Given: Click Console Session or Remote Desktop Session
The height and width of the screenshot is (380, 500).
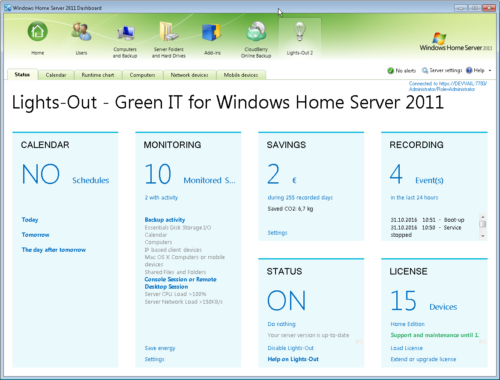Looking at the screenshot, I should point(180,283).
